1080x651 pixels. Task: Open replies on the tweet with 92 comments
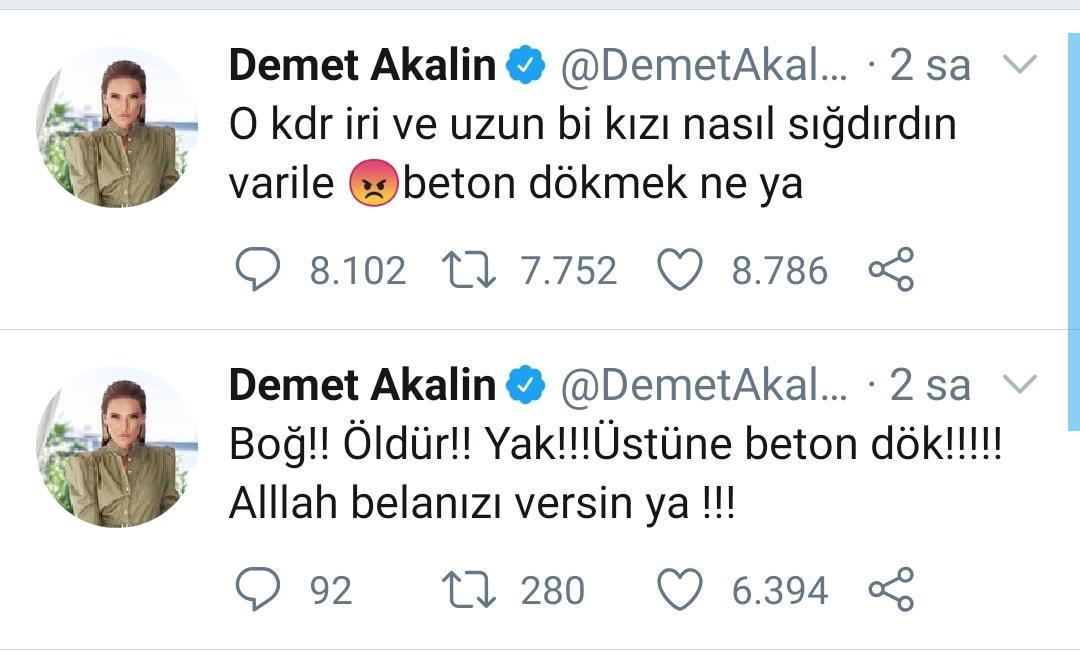click(x=258, y=589)
